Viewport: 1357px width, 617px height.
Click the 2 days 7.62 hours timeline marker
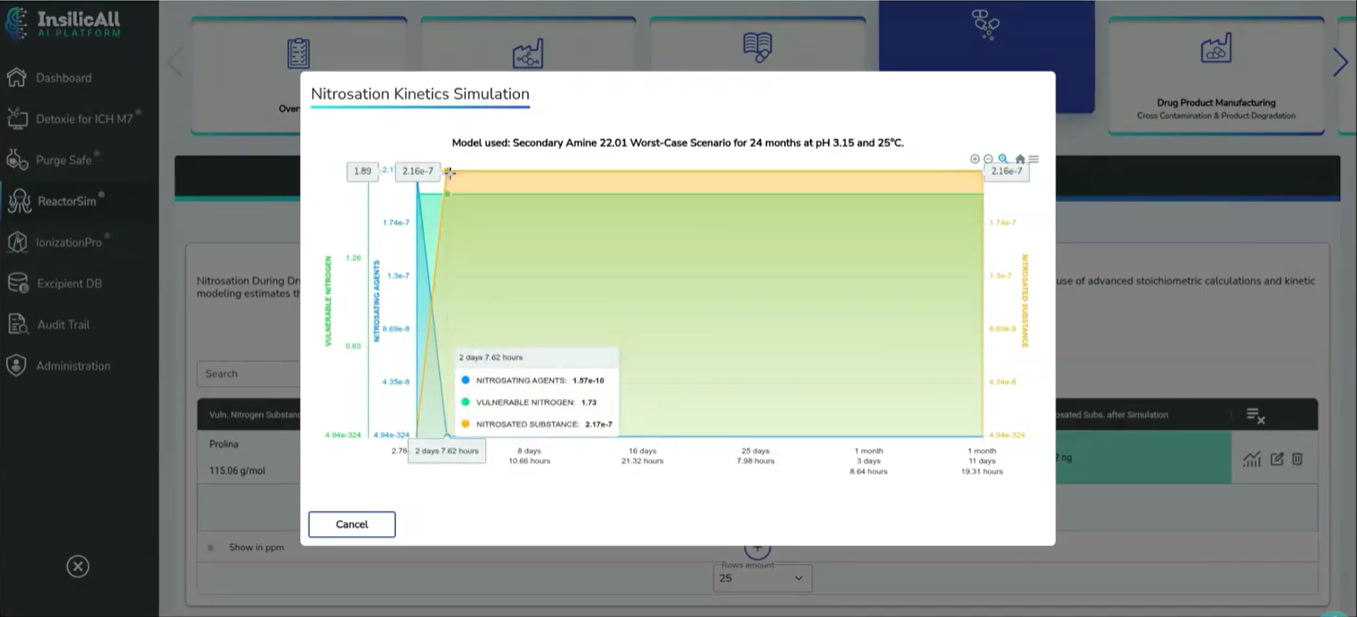447,451
